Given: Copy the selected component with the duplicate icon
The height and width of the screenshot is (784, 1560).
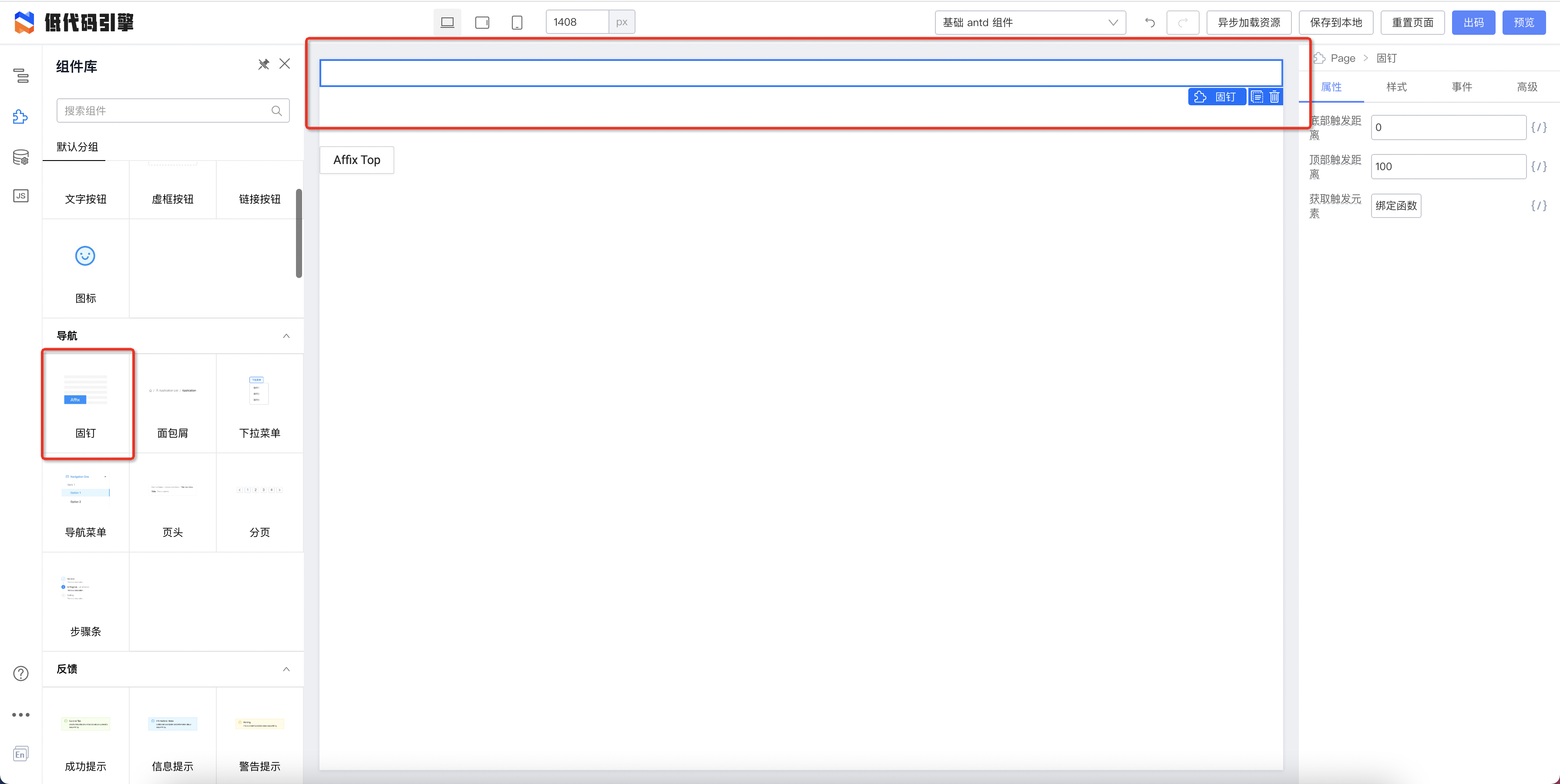Looking at the screenshot, I should coord(1257,97).
